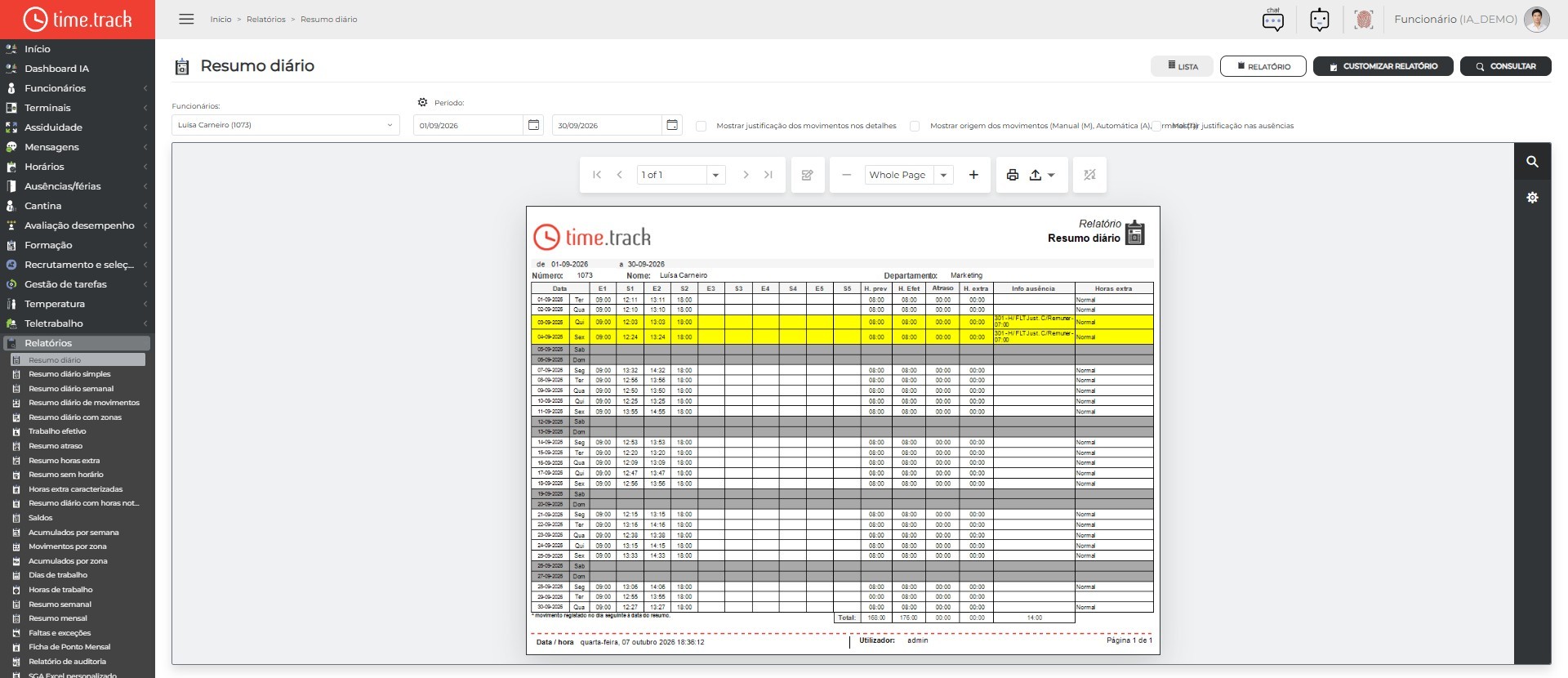The height and width of the screenshot is (678, 1568).
Task: Go to last report page
Action: (768, 175)
